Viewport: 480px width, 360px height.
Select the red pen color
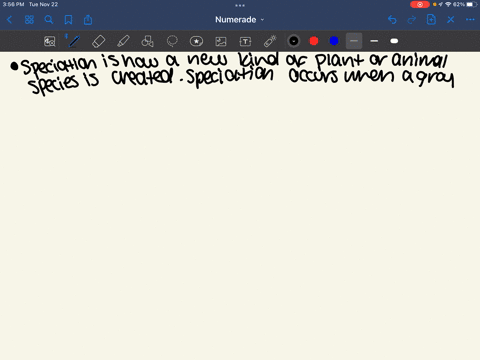[314, 41]
